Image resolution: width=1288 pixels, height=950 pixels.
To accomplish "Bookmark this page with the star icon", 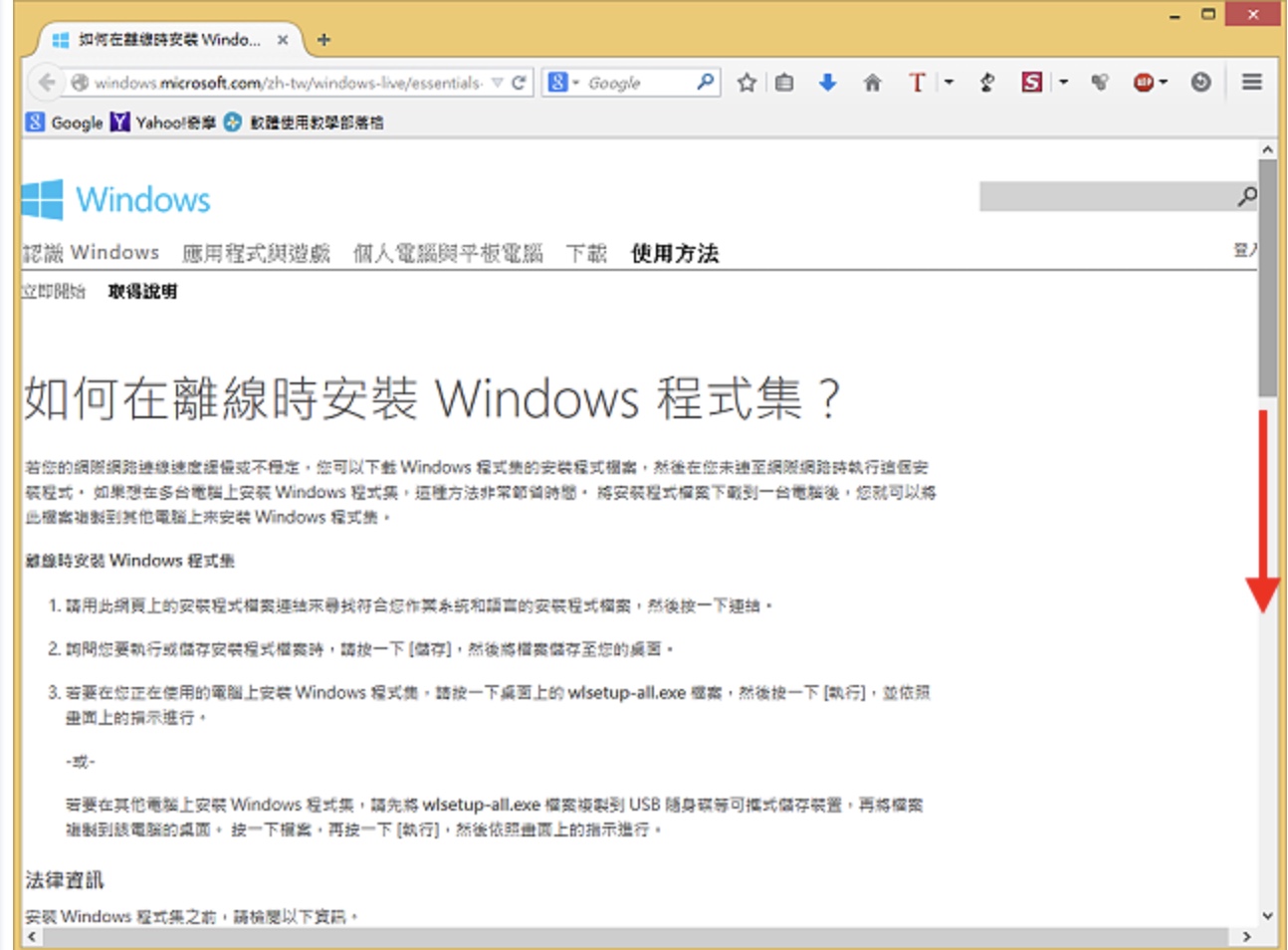I will (x=747, y=83).
